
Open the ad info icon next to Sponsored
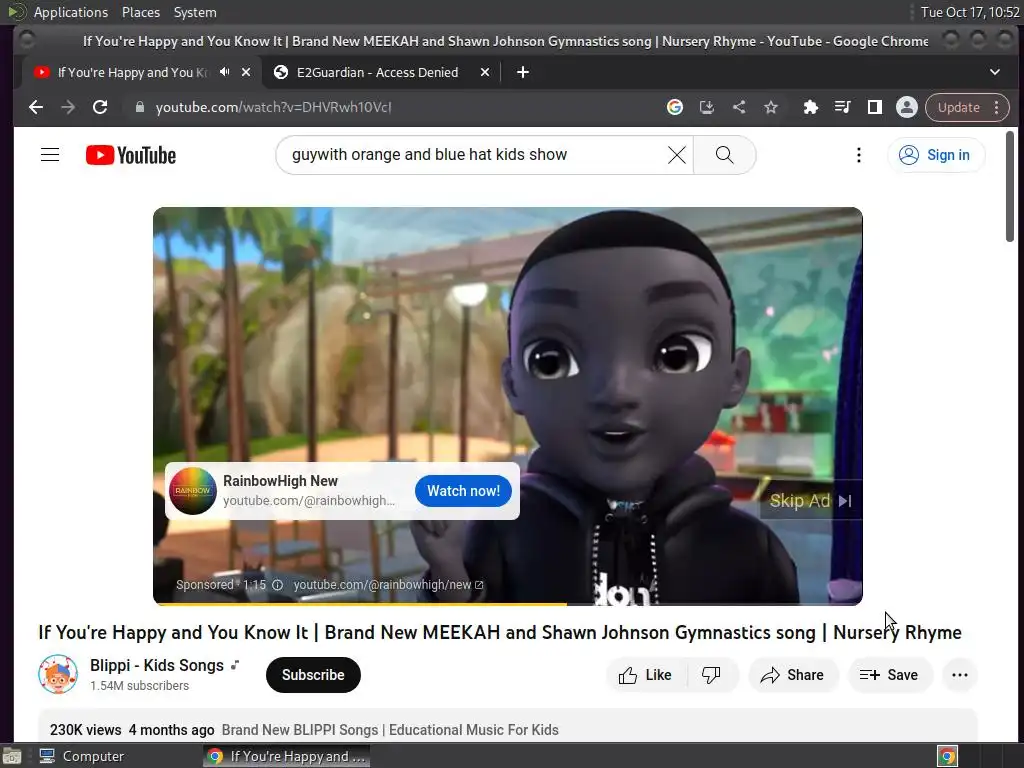pyautogui.click(x=278, y=584)
